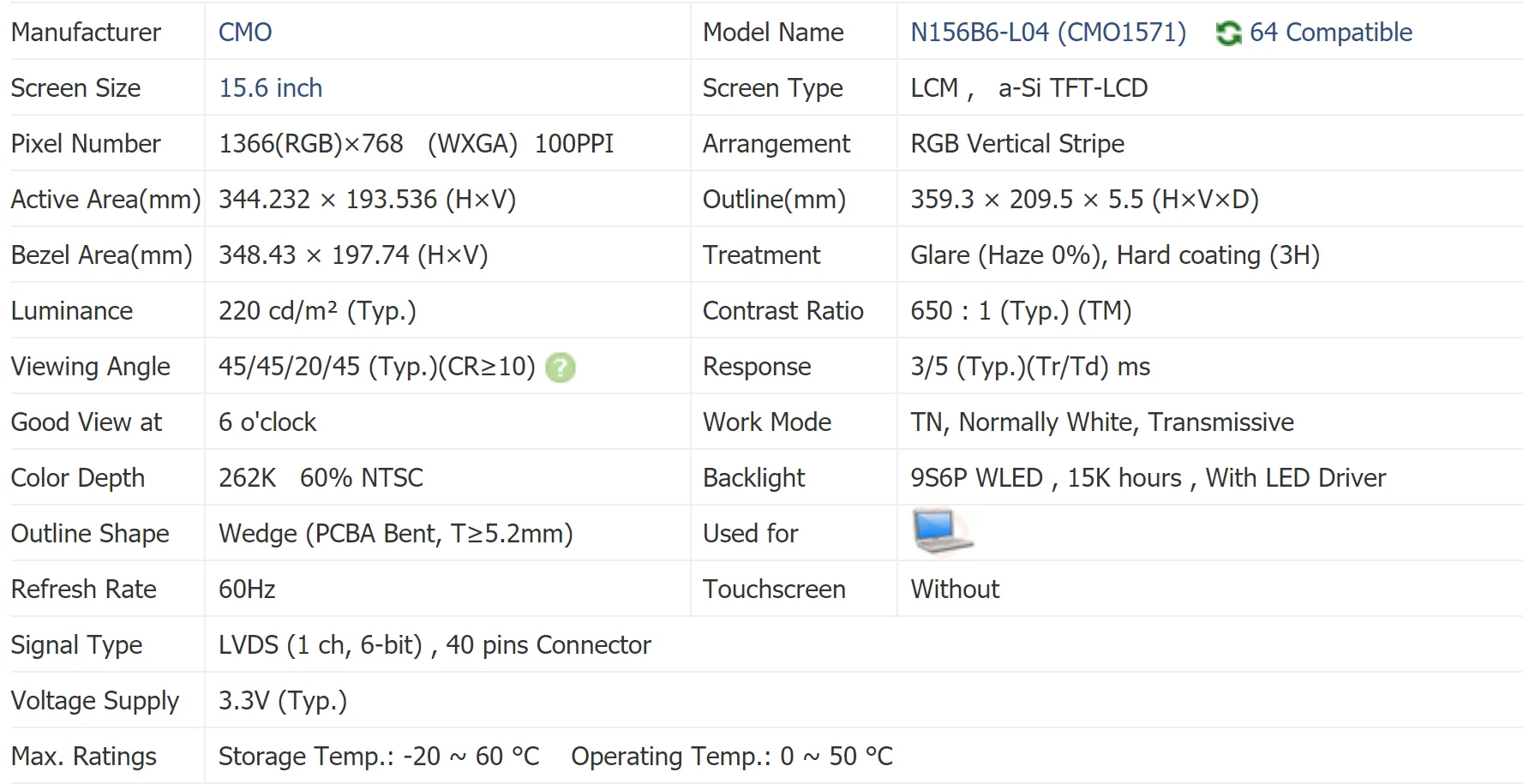Open the 64 Compatible link
The width and height of the screenshot is (1523, 784).
tap(1330, 33)
